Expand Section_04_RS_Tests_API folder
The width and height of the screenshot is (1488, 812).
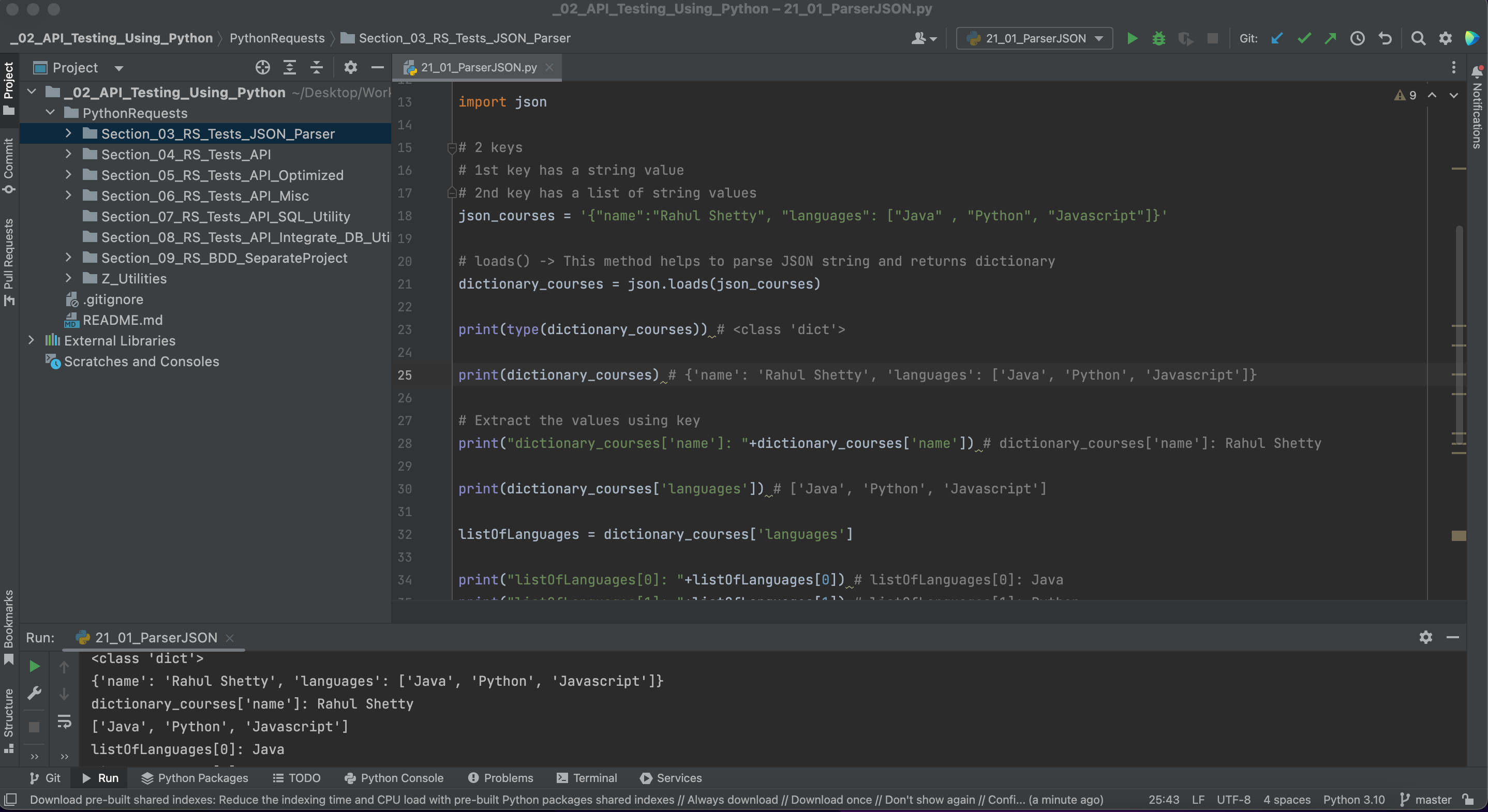68,154
